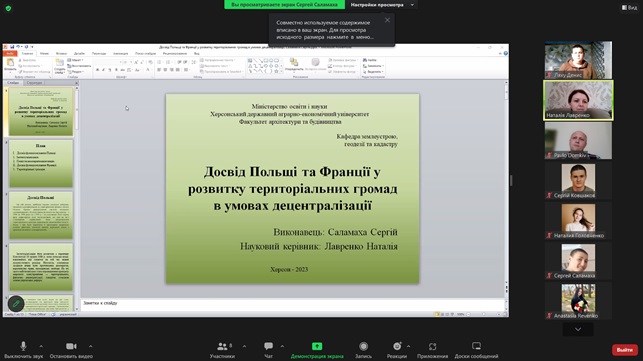Open Макет layout dropdown in ribbon
The image size is (643, 361).
[75, 60]
